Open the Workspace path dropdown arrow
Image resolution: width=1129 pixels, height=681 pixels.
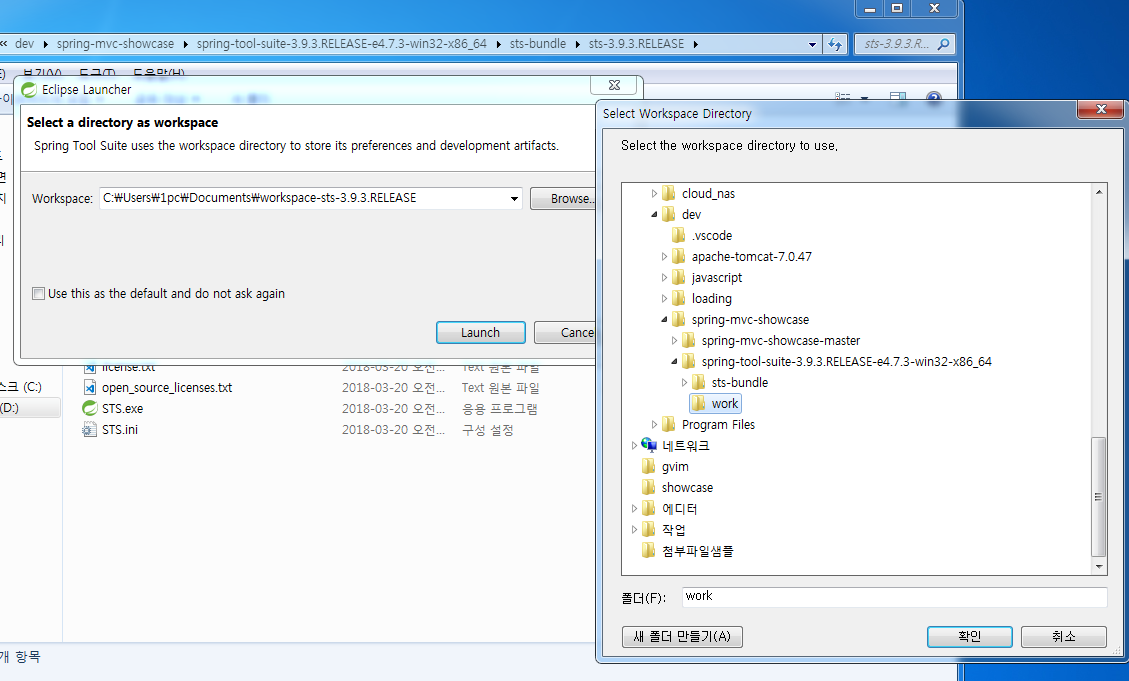[x=514, y=199]
